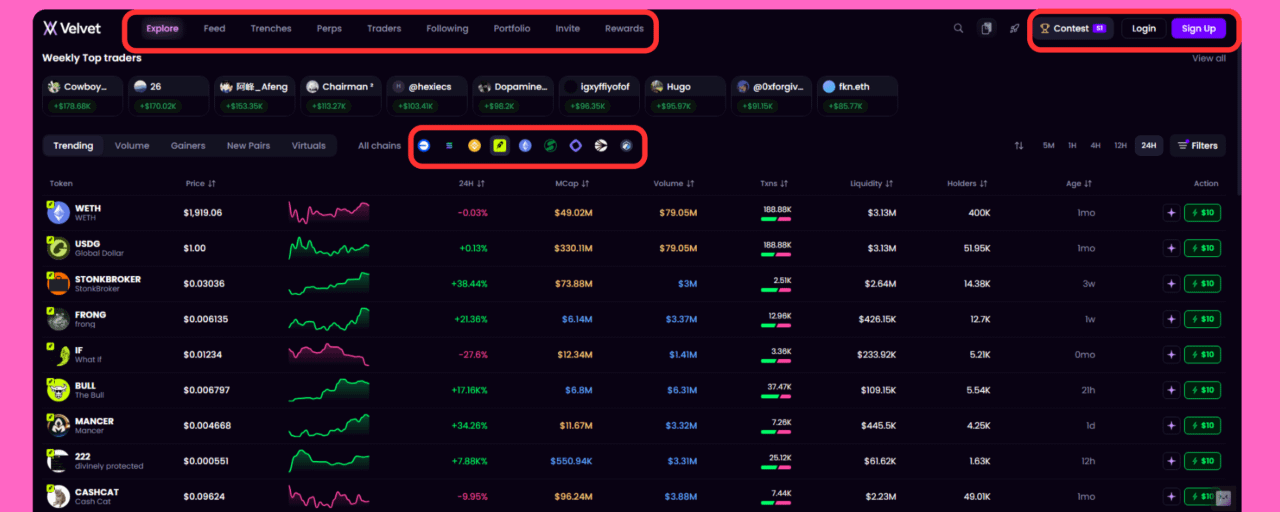Viewport: 1280px width, 512px height.
Task: Open Cowboy trader card
Action: 83,95
